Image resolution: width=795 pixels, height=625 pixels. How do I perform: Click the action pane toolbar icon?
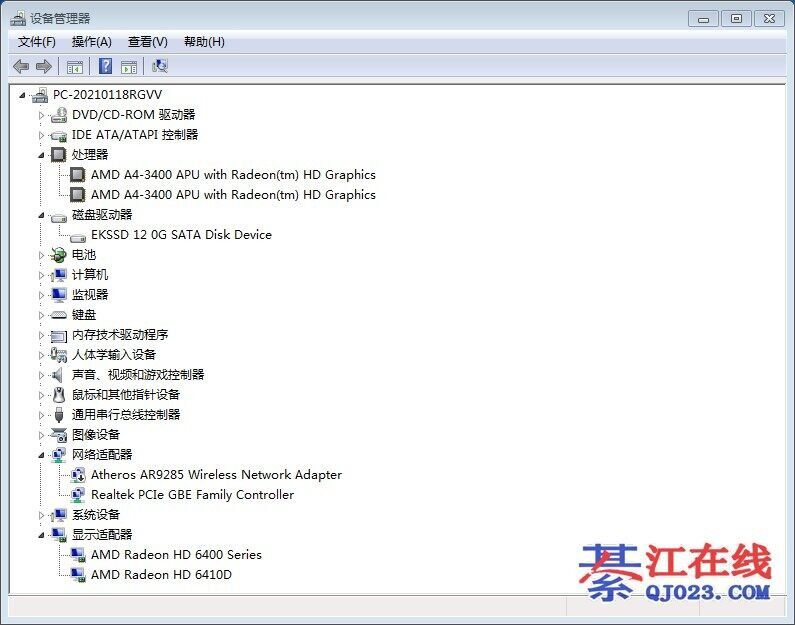129,66
